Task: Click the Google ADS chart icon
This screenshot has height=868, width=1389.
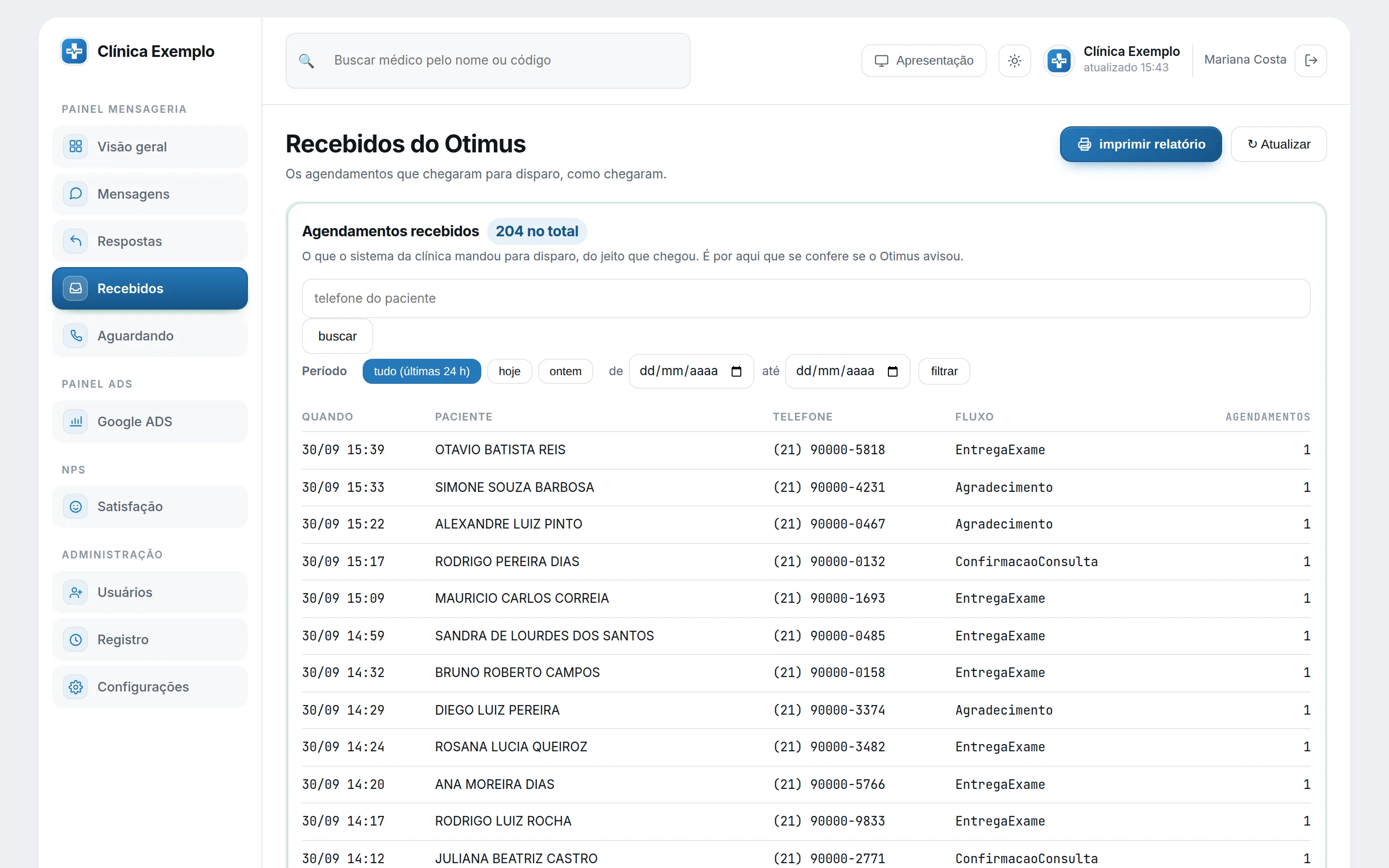Action: [76, 421]
